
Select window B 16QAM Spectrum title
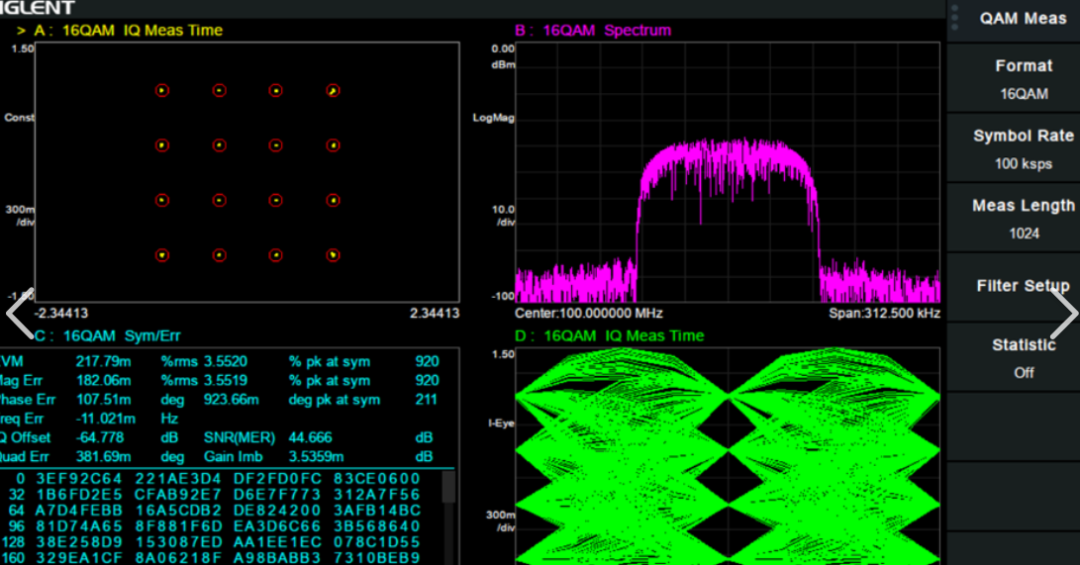coord(592,30)
